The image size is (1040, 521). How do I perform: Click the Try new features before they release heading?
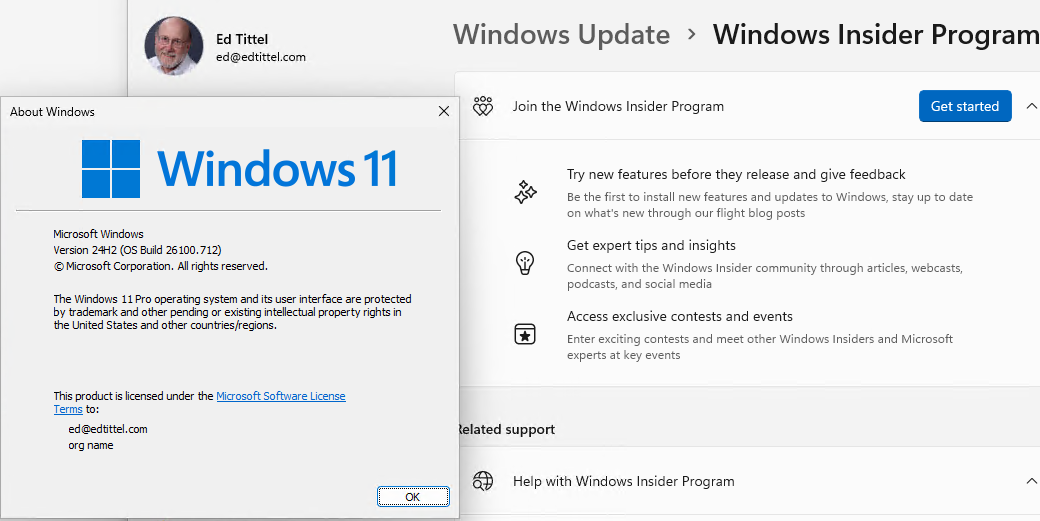pos(736,174)
